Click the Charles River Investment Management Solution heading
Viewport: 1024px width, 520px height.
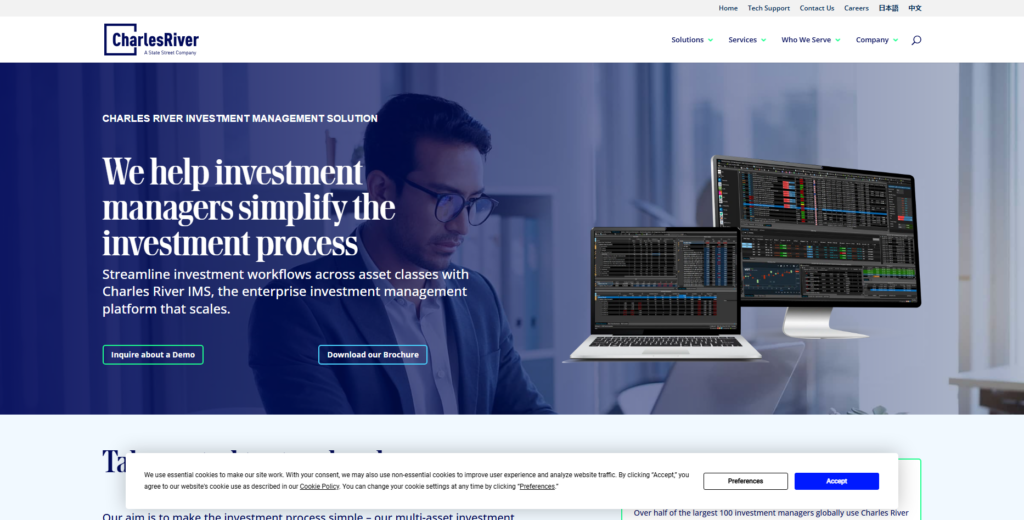coord(240,118)
